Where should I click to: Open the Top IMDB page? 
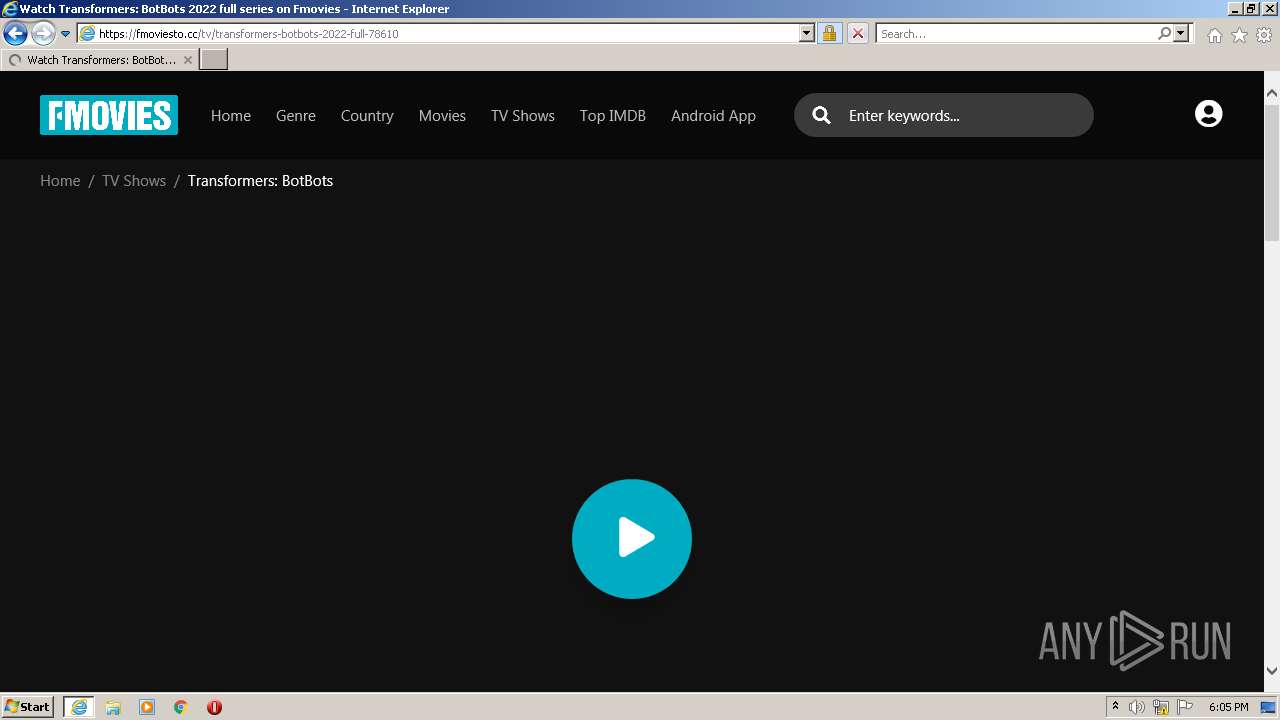coord(613,116)
